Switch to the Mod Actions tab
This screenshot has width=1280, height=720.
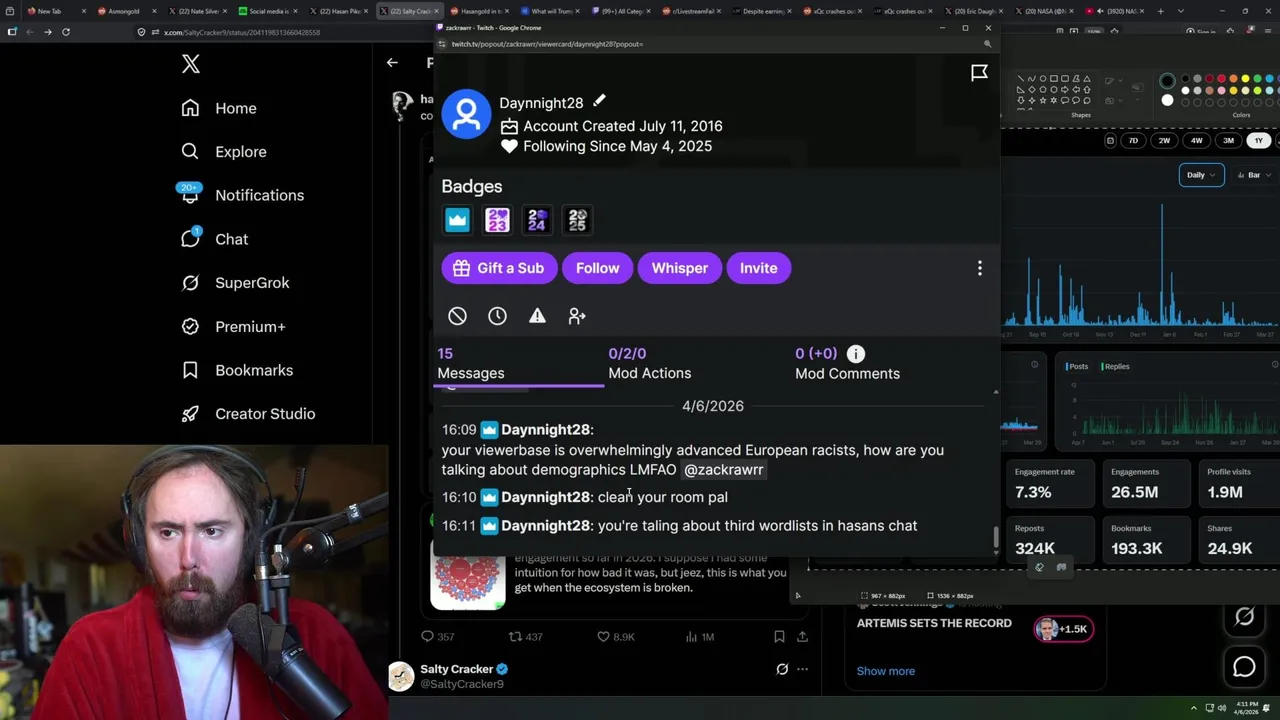(x=650, y=364)
